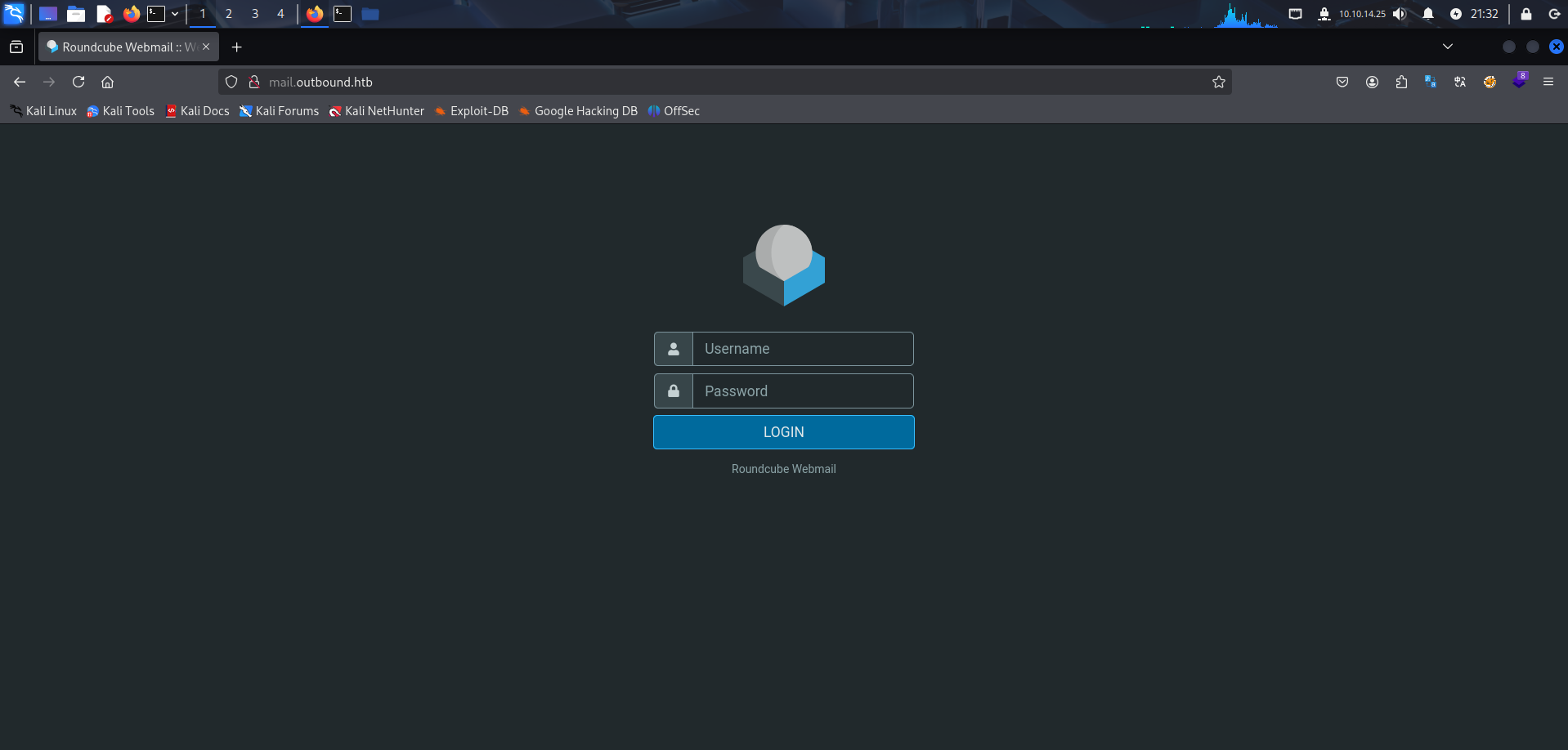1568x750 pixels.
Task: Click the orange cookie extension icon
Action: click(1490, 82)
